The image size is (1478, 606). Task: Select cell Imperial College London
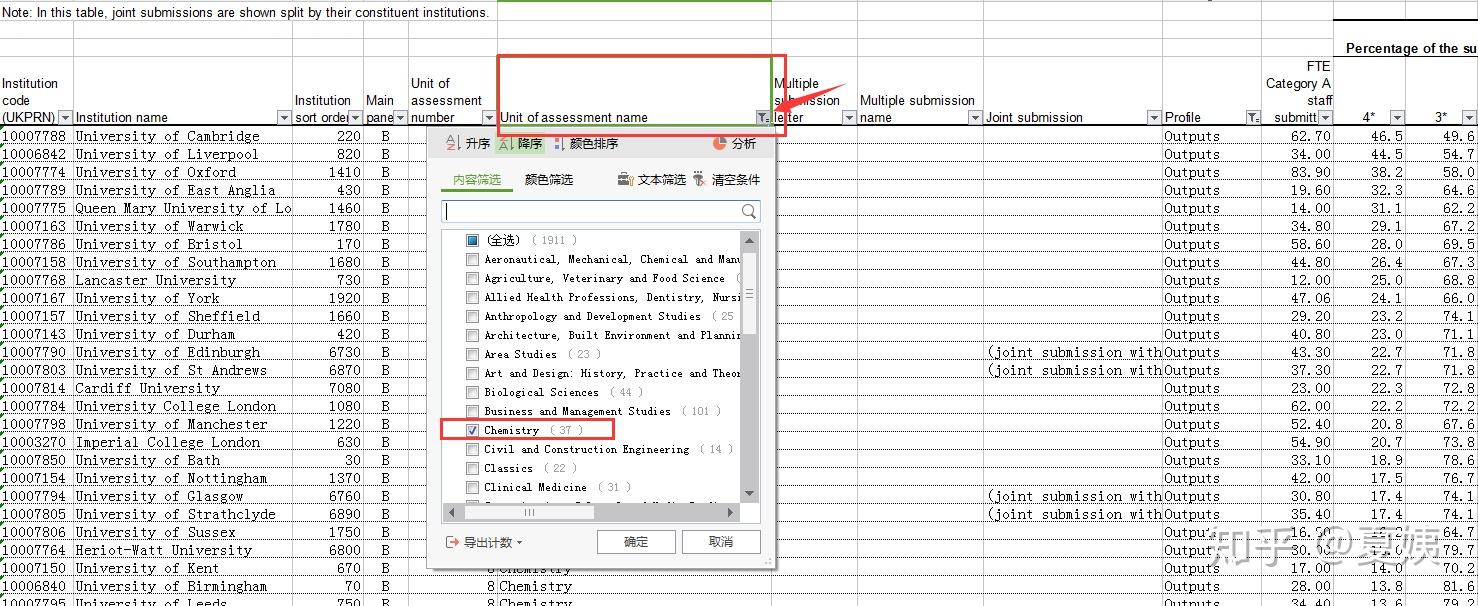click(x=183, y=442)
